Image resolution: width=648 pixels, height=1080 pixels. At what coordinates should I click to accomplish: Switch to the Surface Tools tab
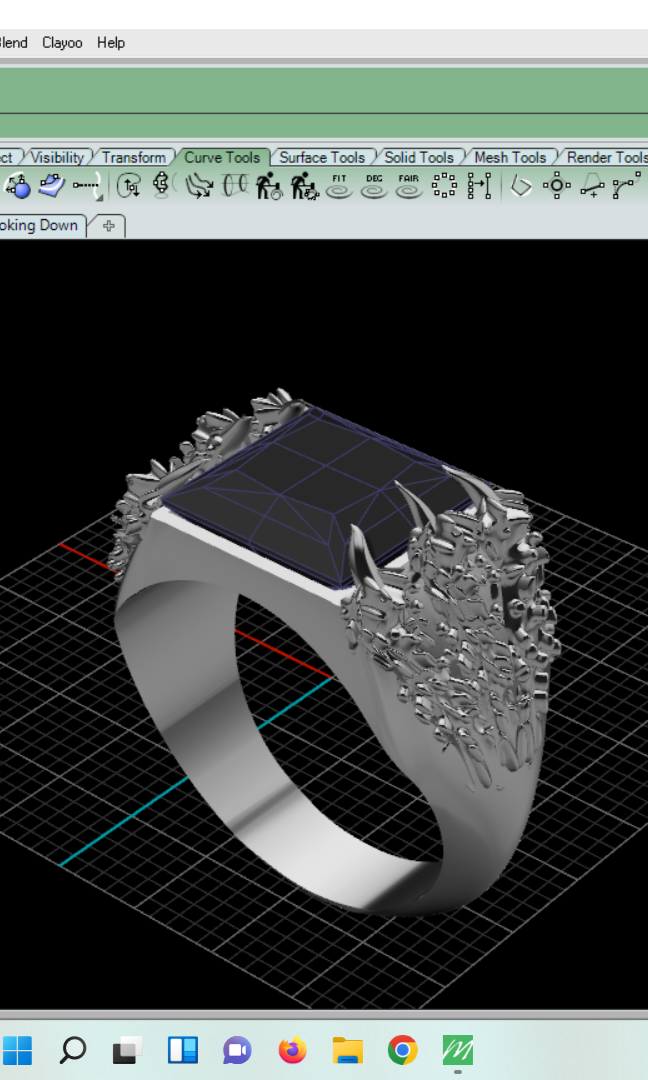[321, 157]
